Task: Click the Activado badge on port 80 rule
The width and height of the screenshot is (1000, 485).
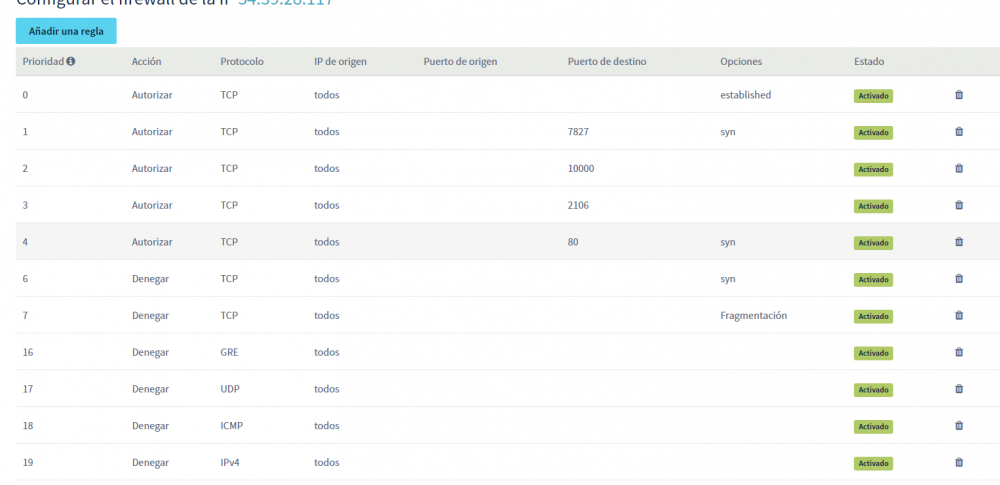Action: point(873,243)
